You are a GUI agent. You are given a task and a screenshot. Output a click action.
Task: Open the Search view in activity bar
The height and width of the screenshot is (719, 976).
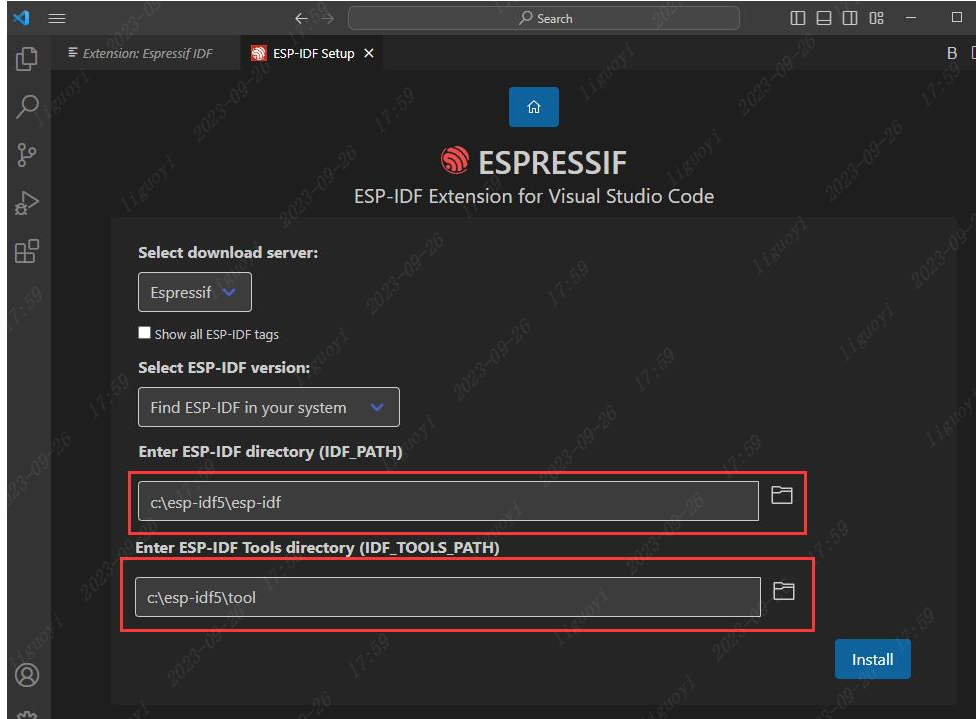click(x=26, y=107)
